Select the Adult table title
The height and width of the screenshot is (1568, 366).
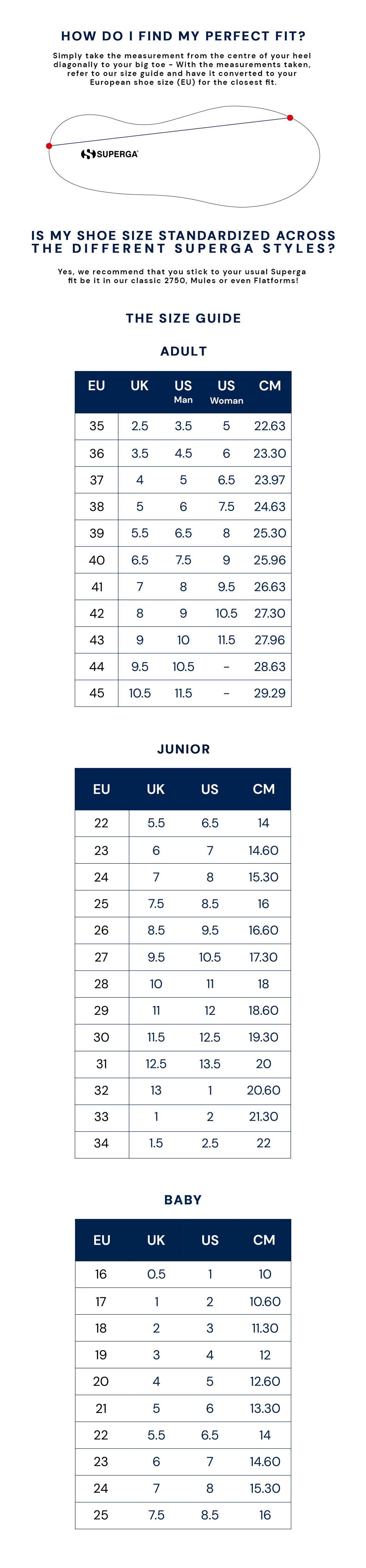click(183, 351)
